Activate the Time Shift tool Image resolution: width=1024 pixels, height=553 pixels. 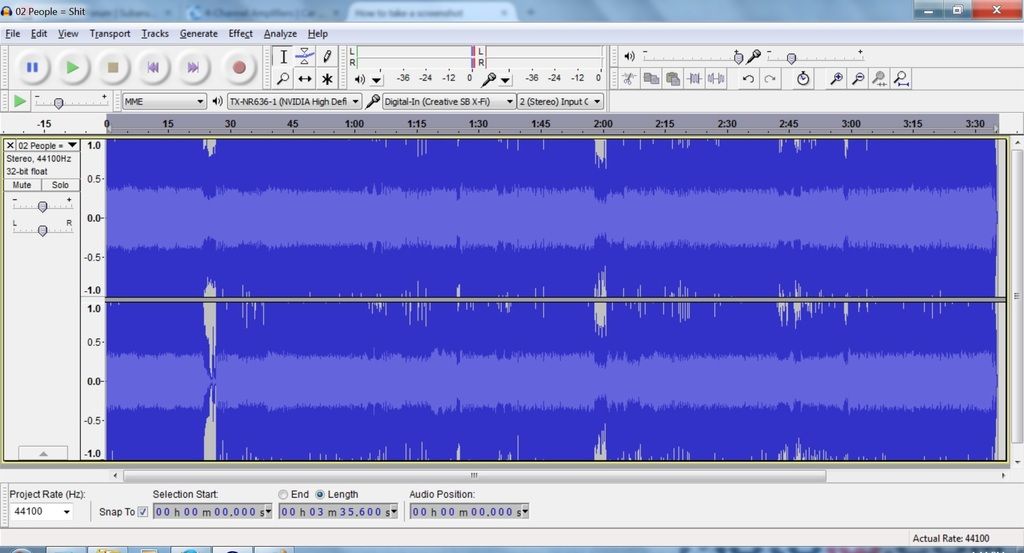click(305, 79)
